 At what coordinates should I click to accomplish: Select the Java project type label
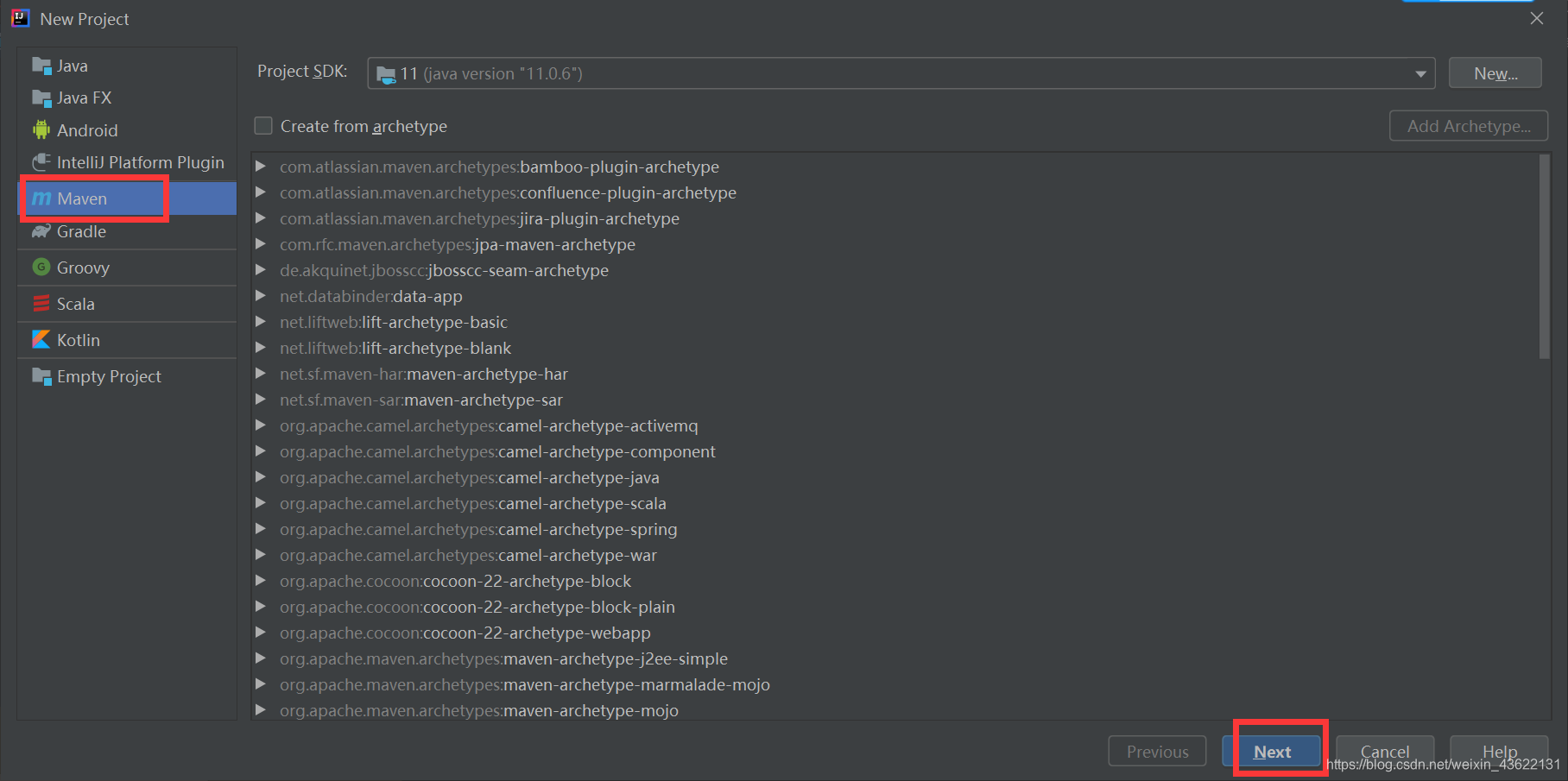click(x=73, y=66)
